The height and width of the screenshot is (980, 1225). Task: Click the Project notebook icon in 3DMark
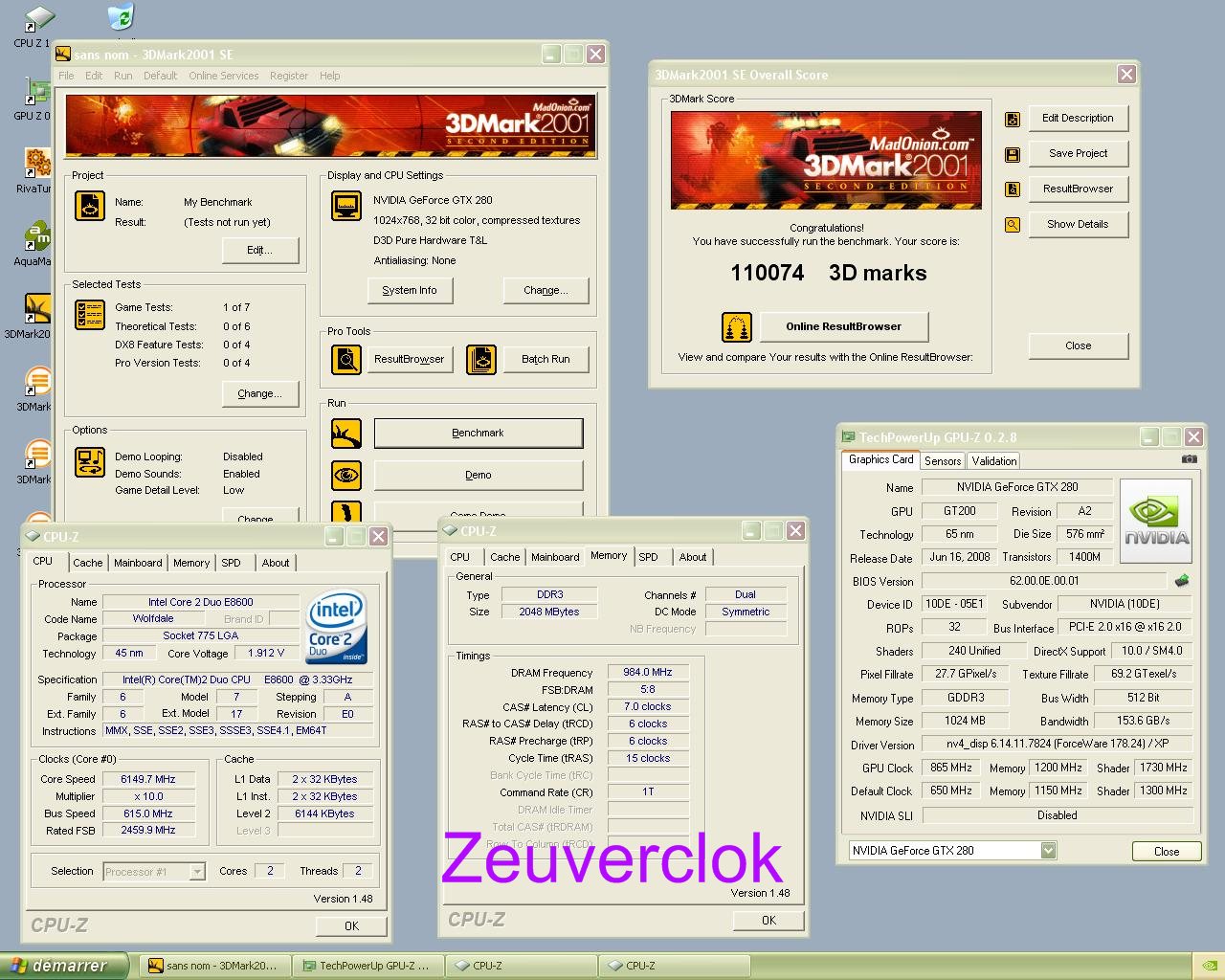pyautogui.click(x=90, y=206)
